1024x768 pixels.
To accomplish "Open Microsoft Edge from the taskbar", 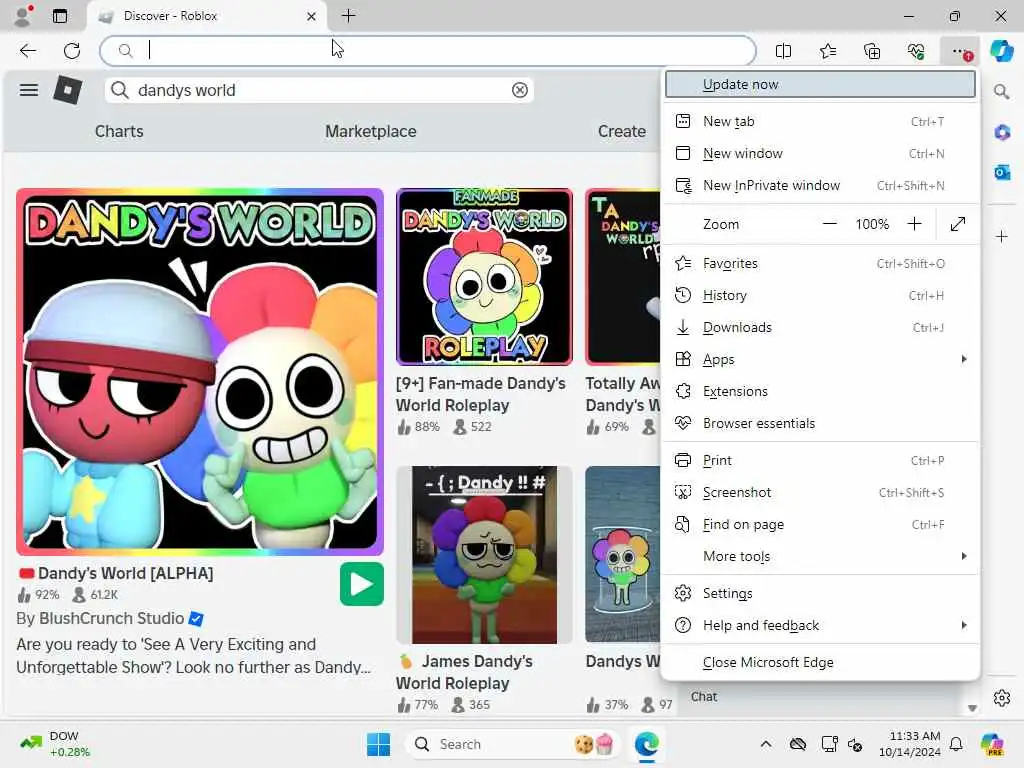I will pyautogui.click(x=647, y=744).
